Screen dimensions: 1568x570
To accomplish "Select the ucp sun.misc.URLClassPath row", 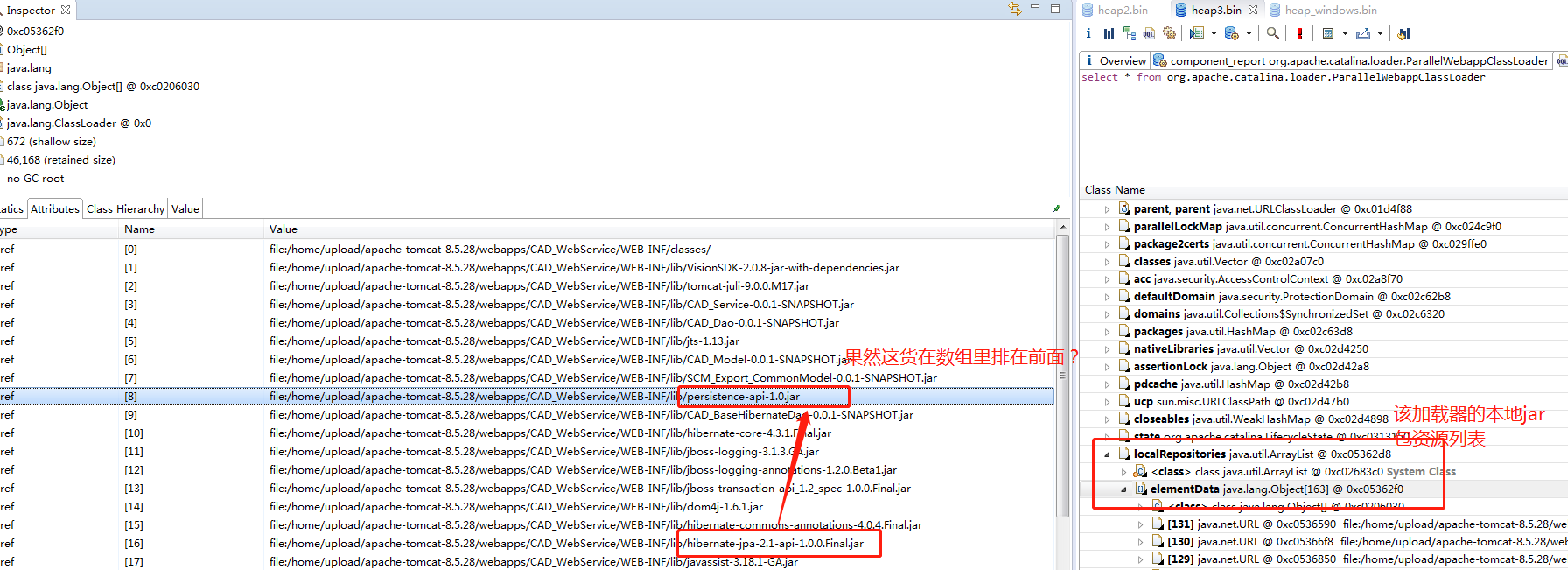I will coord(1323,402).
